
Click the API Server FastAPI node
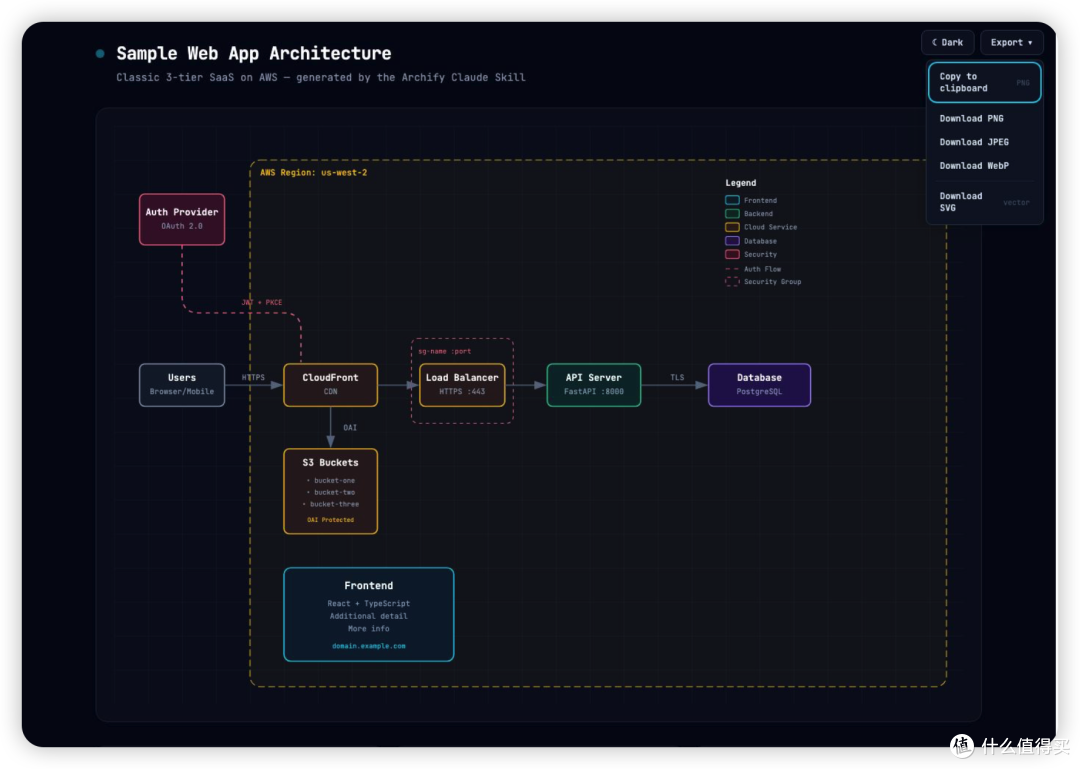(x=594, y=384)
